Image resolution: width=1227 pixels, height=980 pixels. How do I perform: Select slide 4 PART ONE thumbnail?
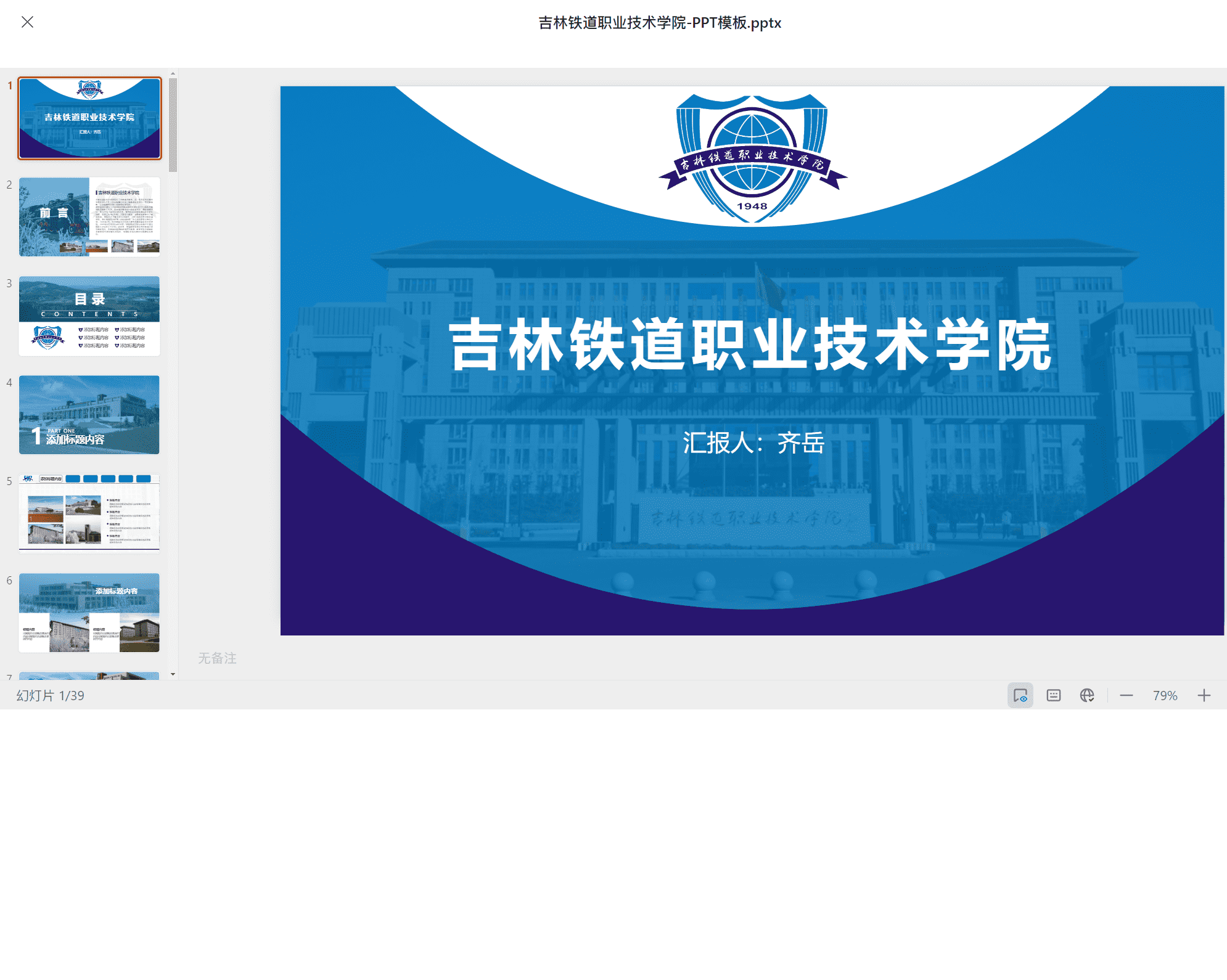[x=89, y=415]
